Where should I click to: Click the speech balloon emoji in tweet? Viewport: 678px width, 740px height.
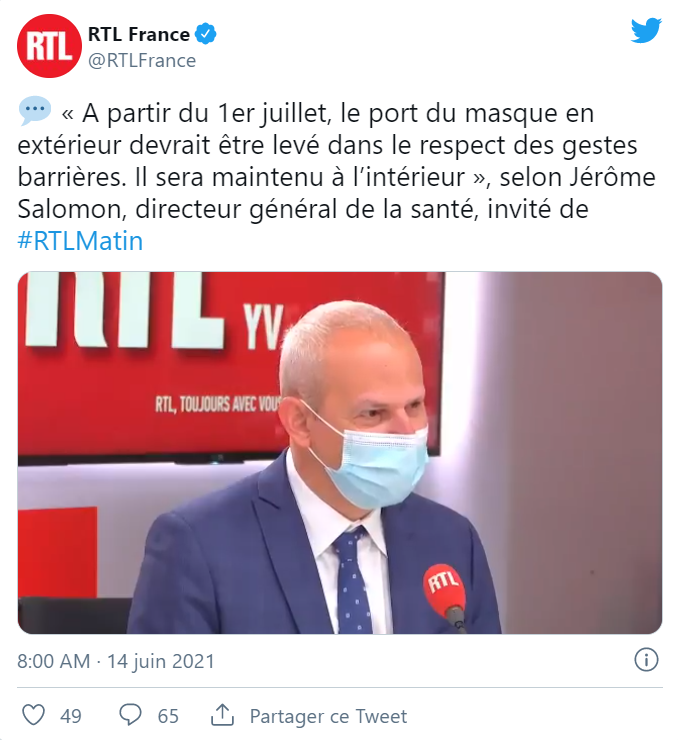35,111
